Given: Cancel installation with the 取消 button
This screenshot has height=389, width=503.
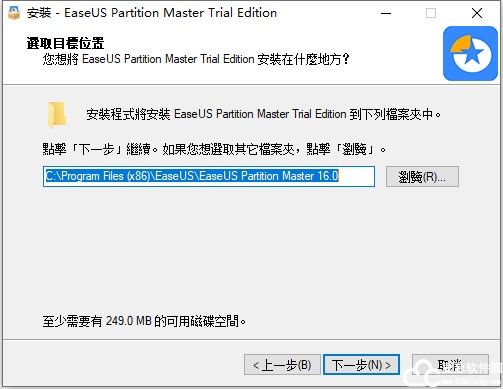Looking at the screenshot, I should 450,365.
